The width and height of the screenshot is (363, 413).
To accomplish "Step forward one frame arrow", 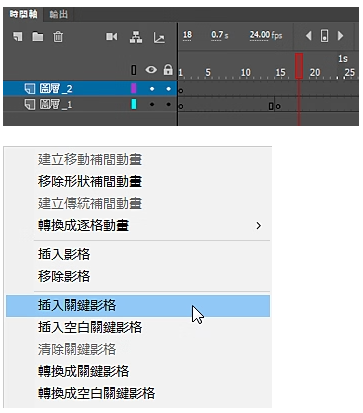I will 340,36.
